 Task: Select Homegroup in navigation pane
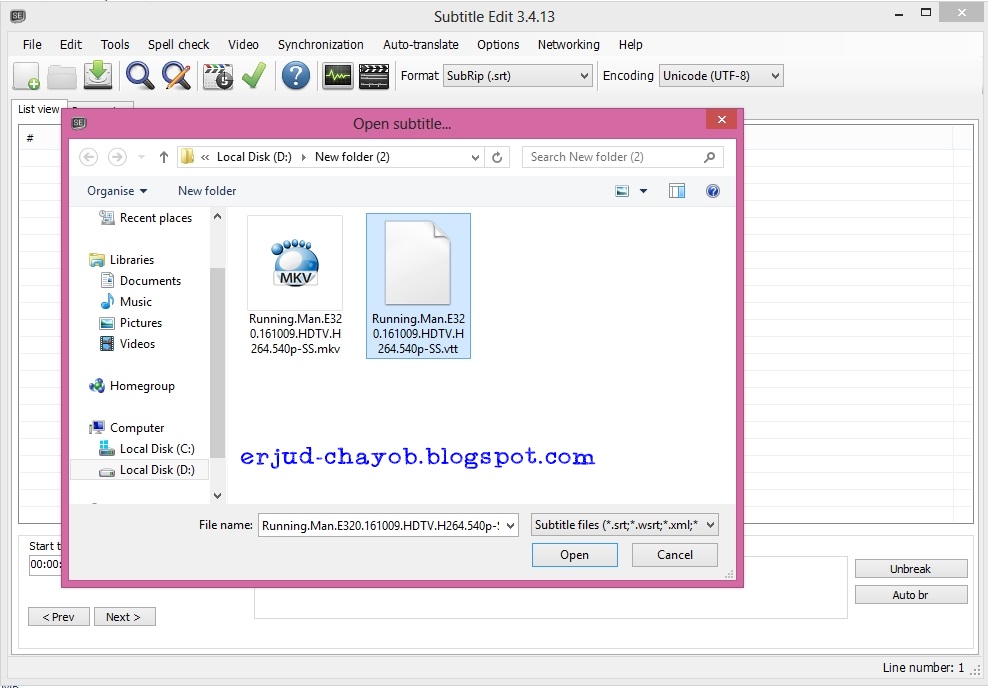pos(132,386)
